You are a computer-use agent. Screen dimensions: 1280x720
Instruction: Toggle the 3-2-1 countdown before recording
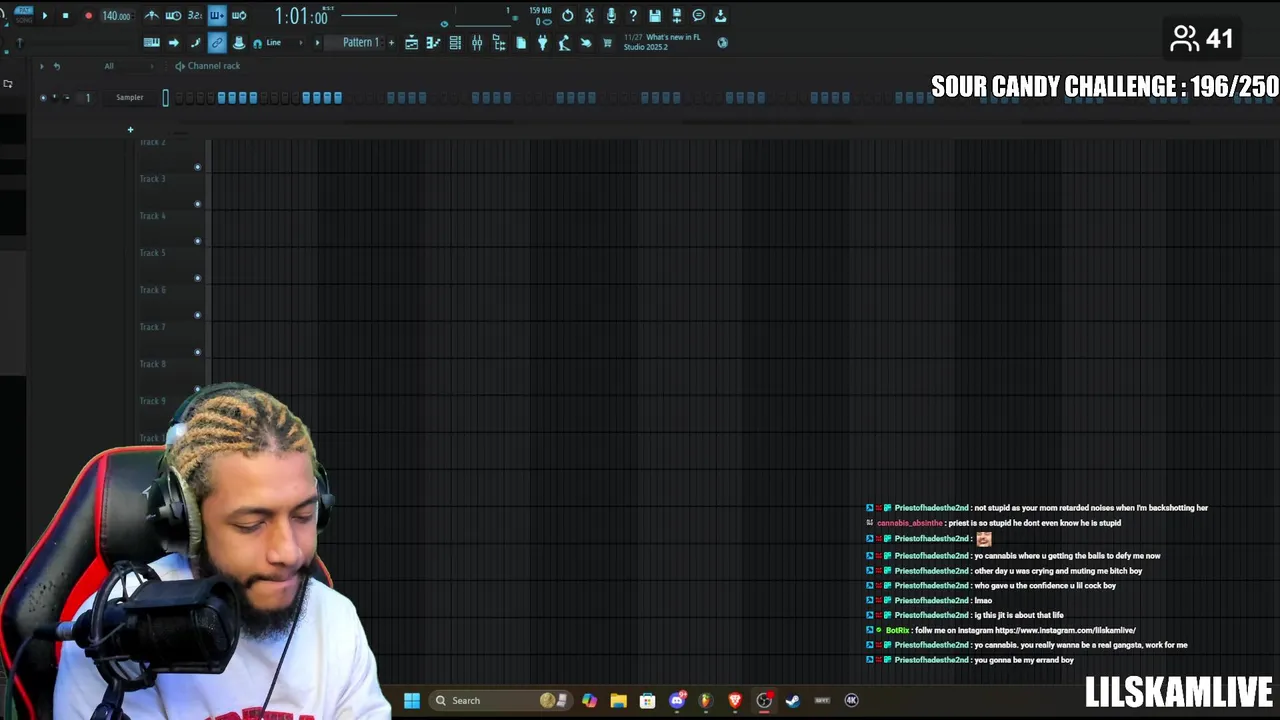click(195, 16)
